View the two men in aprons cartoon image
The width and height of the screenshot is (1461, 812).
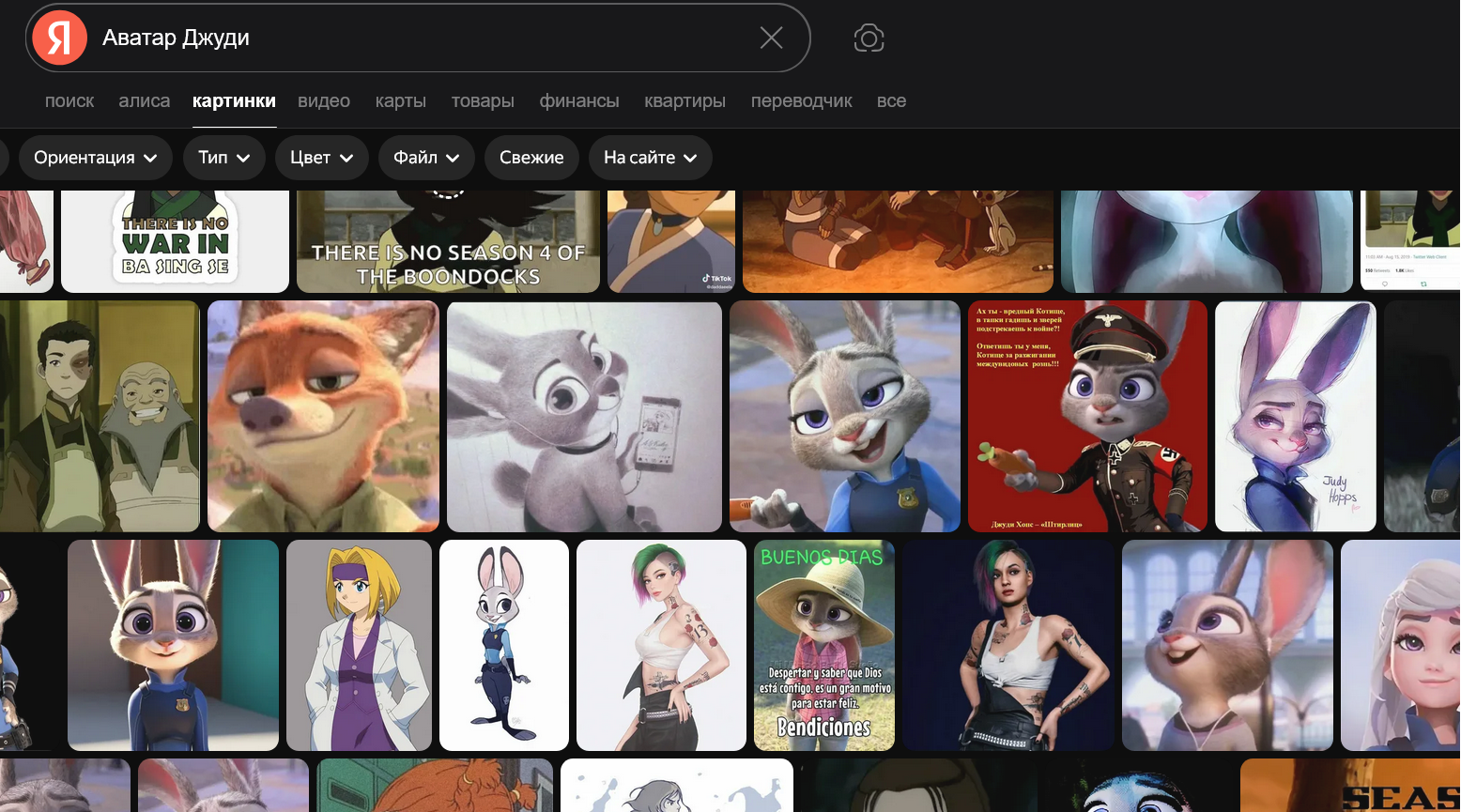(100, 416)
